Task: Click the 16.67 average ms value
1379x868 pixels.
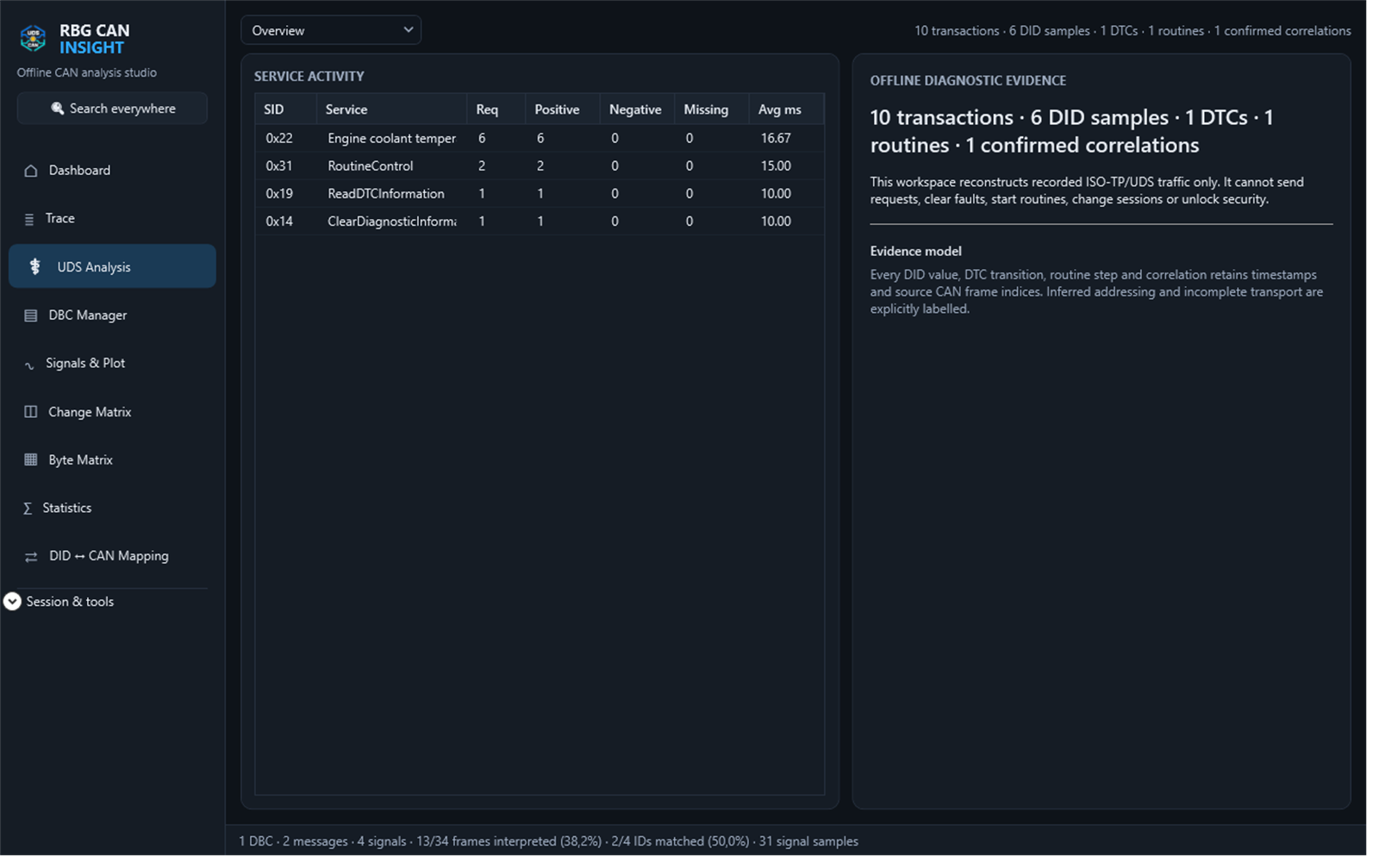Action: pos(776,138)
